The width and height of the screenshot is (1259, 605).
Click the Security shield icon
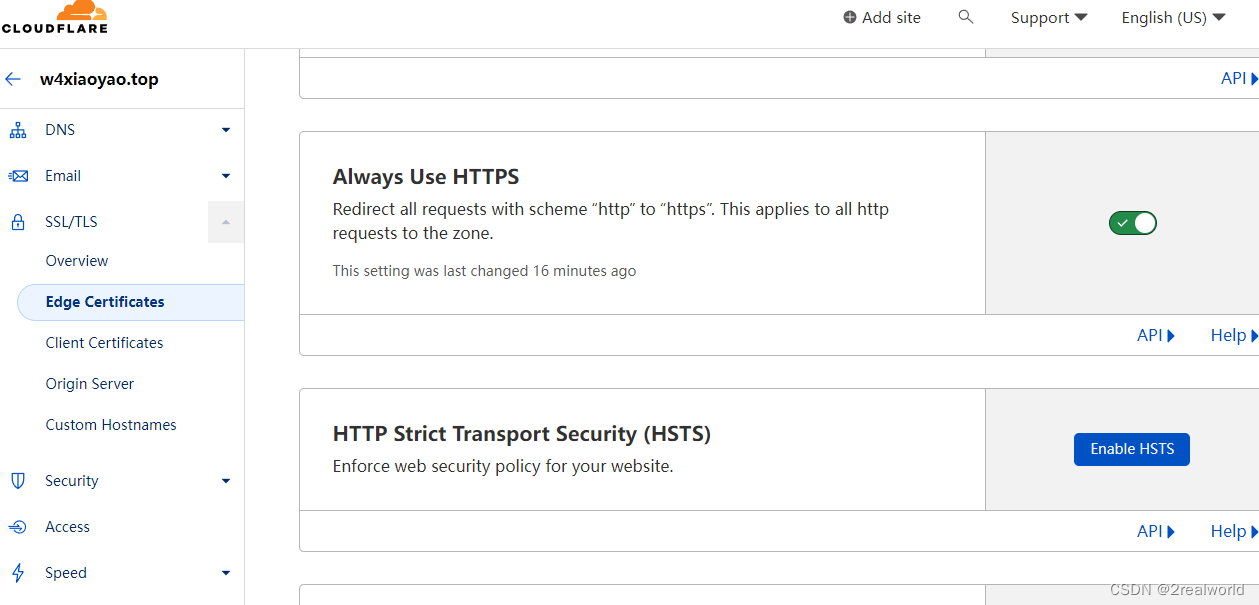[18, 481]
